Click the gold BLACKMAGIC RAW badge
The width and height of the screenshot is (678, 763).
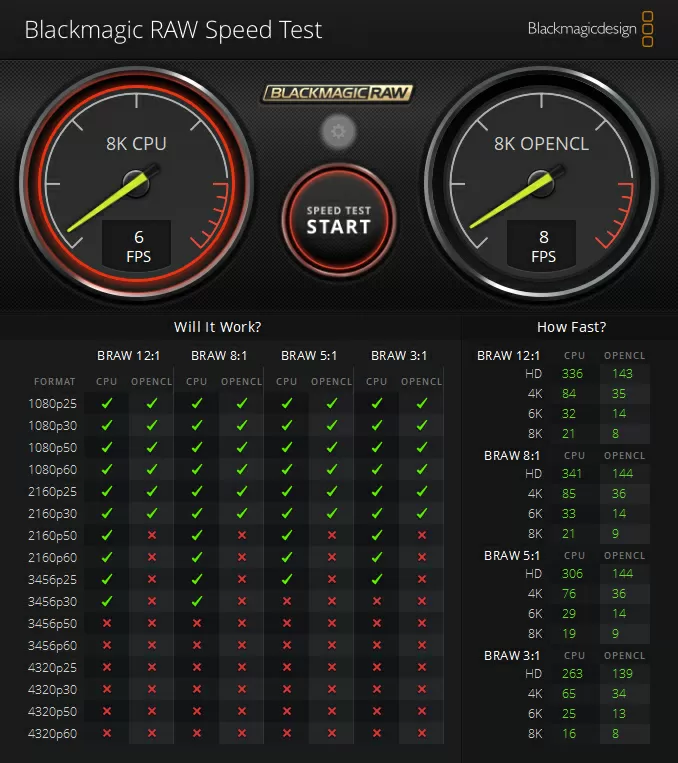coord(338,93)
